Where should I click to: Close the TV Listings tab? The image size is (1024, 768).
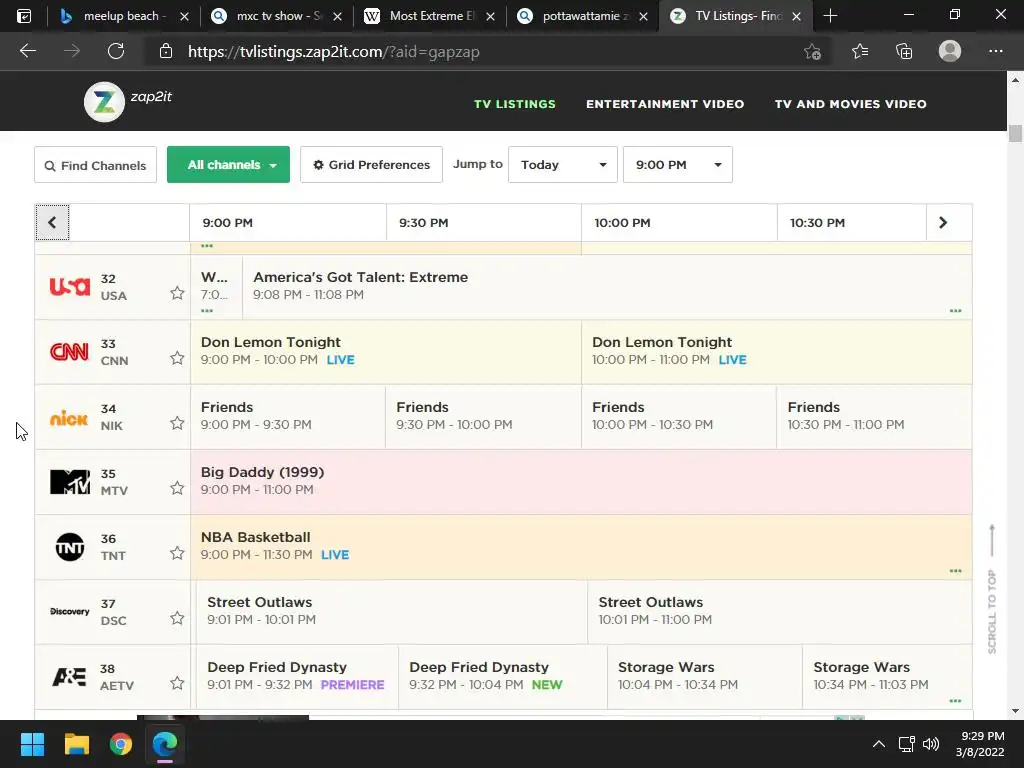coord(796,16)
